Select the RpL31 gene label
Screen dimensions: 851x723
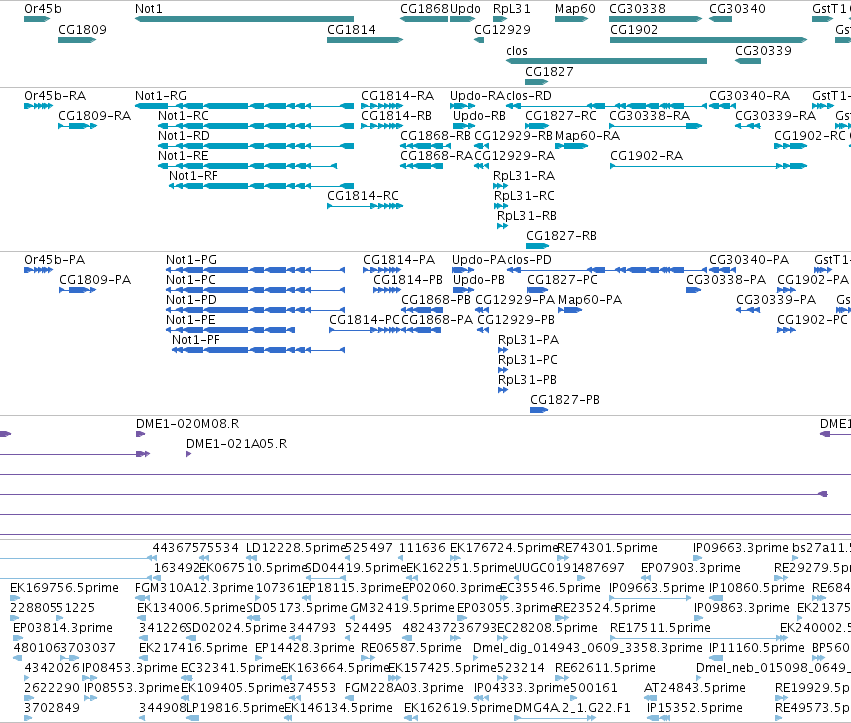(512, 9)
